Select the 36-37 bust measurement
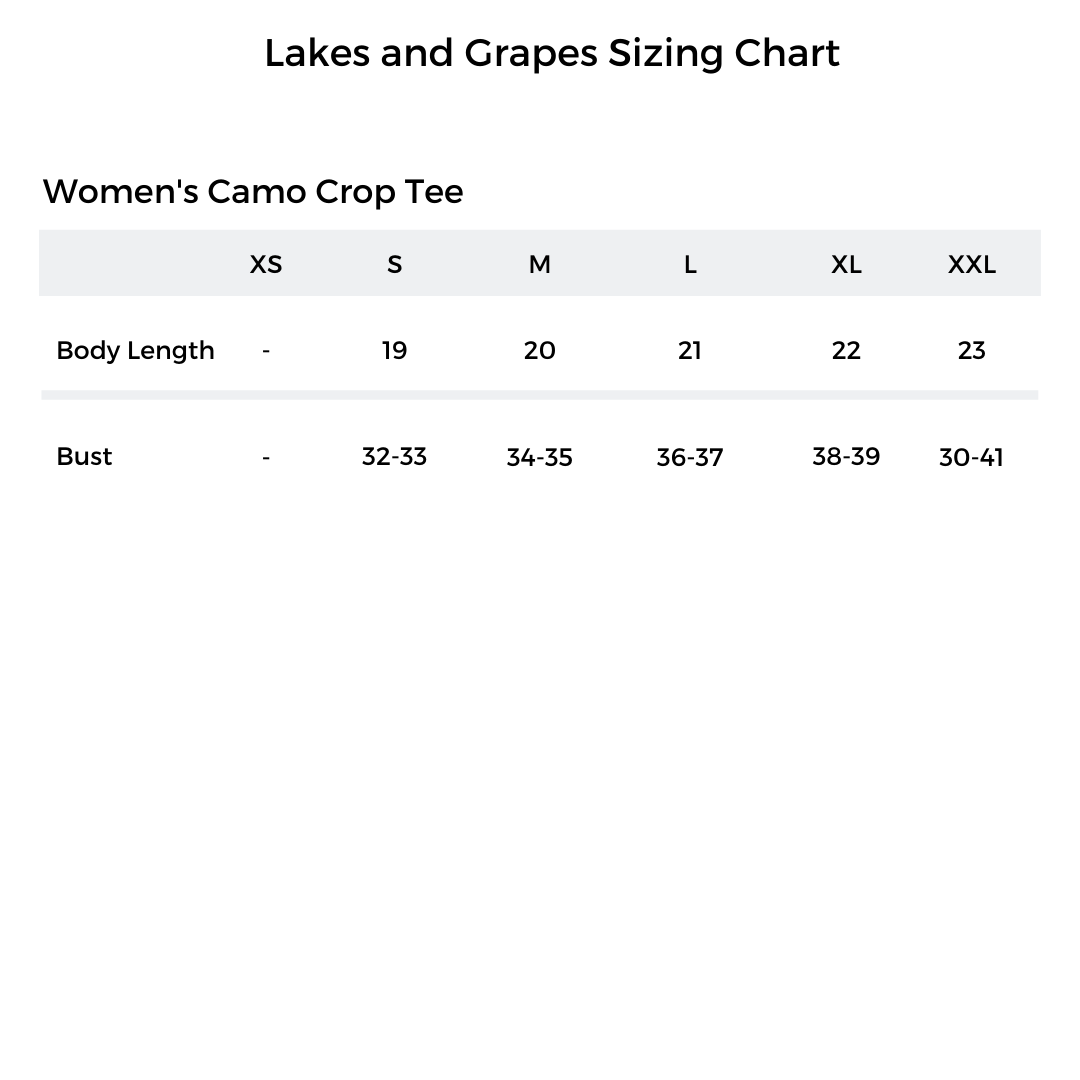 (x=690, y=457)
